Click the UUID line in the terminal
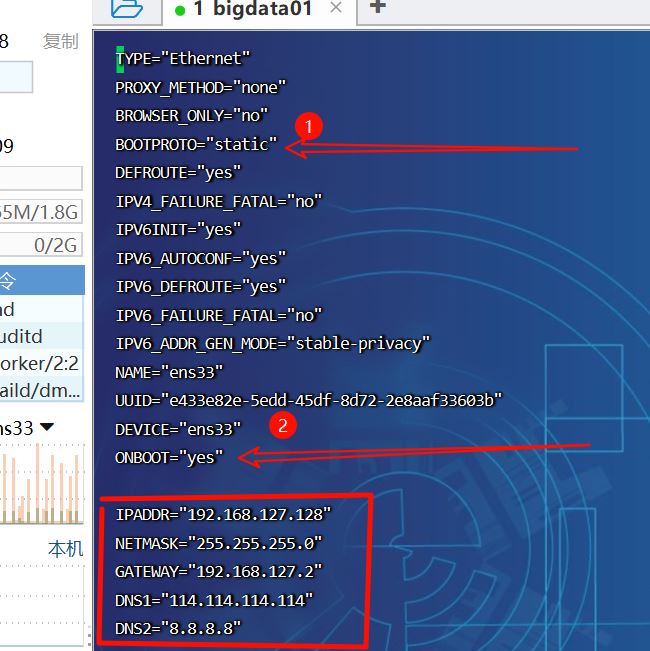This screenshot has height=651, width=650. [x=309, y=401]
